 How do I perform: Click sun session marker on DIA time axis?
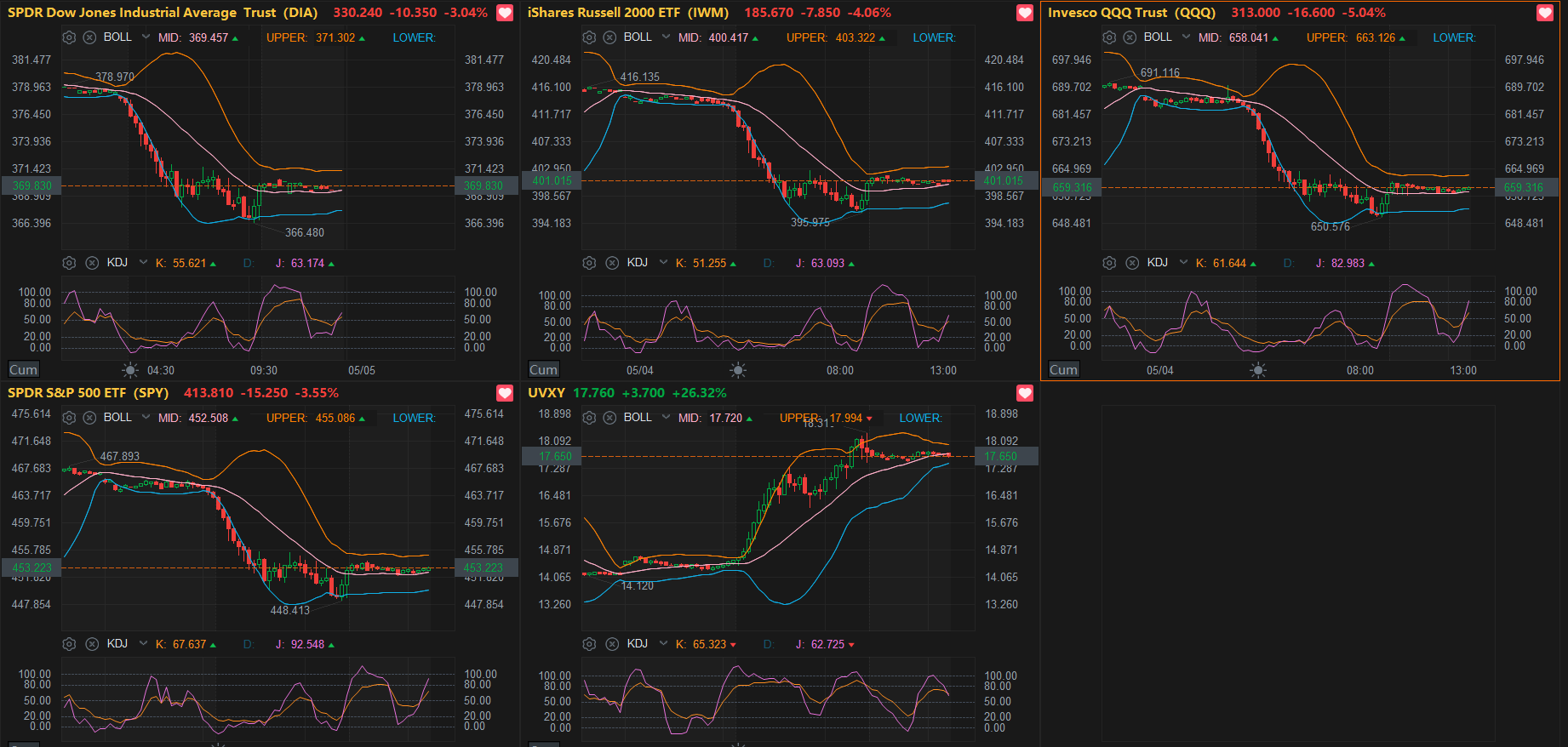[x=130, y=370]
